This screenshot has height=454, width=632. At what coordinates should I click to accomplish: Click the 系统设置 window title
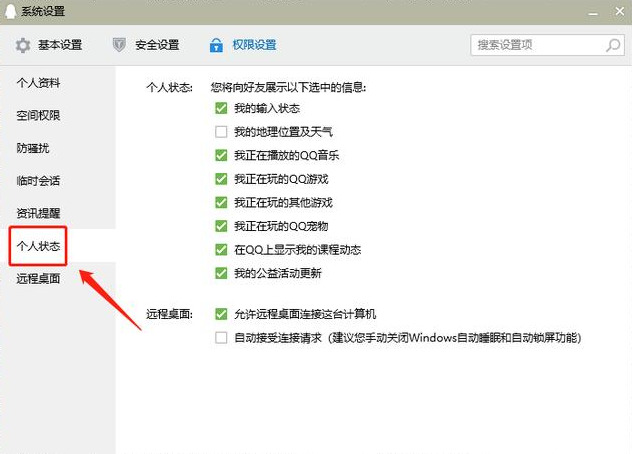43,11
